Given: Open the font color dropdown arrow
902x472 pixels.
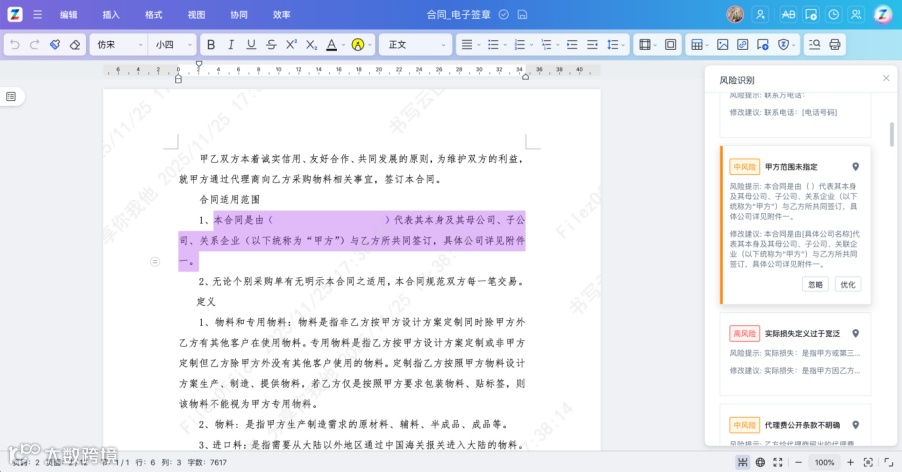Looking at the screenshot, I should 343,45.
